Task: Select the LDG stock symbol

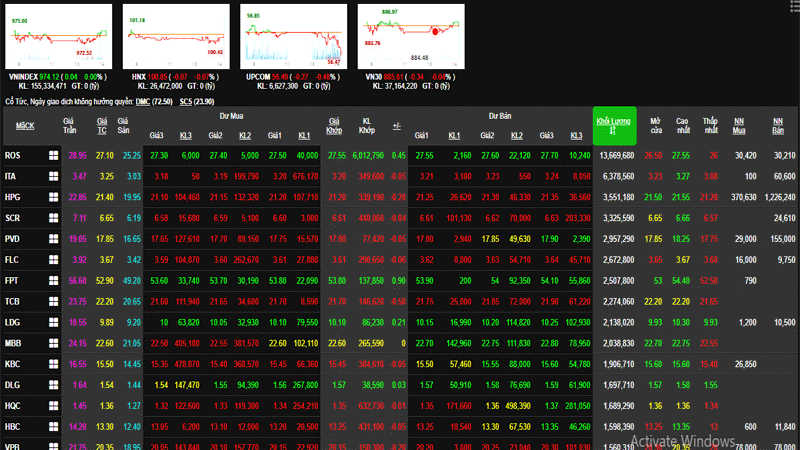Action: [x=12, y=323]
